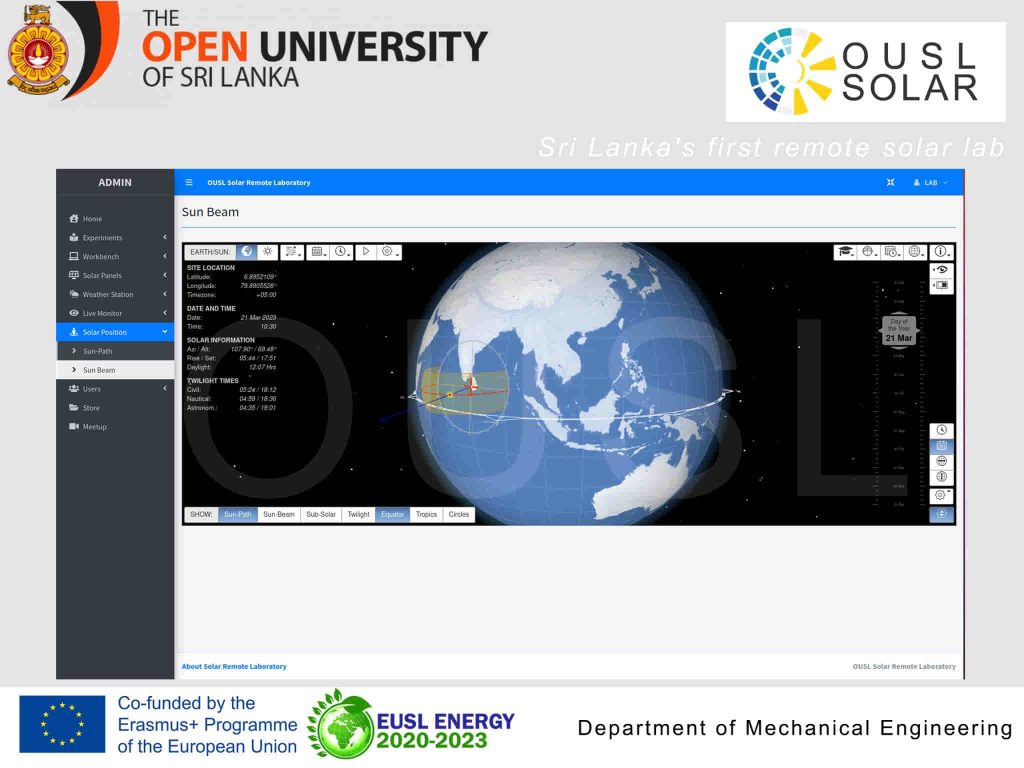Open the Sun-Path submenu item

115,351
